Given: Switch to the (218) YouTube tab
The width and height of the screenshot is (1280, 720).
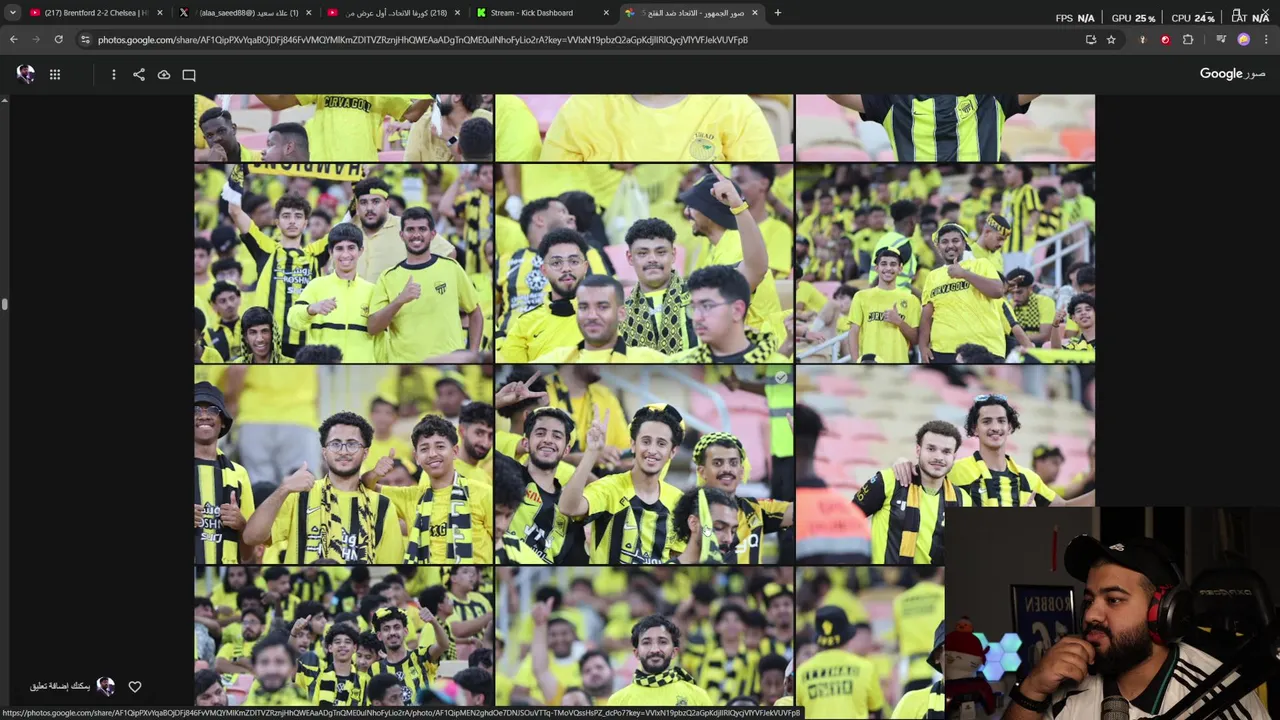Looking at the screenshot, I should coord(395,13).
